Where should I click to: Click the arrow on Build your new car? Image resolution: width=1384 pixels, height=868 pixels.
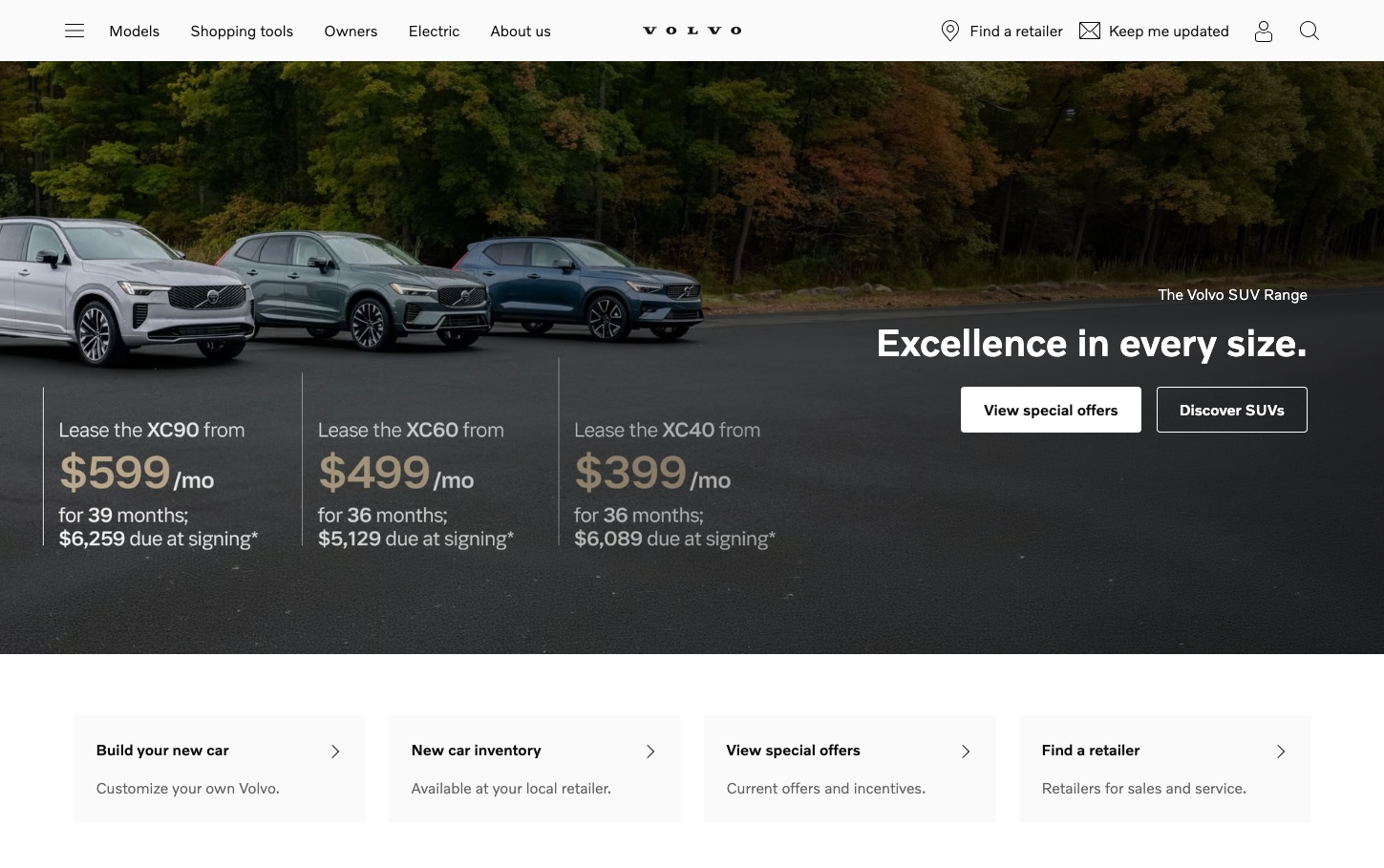pos(335,752)
